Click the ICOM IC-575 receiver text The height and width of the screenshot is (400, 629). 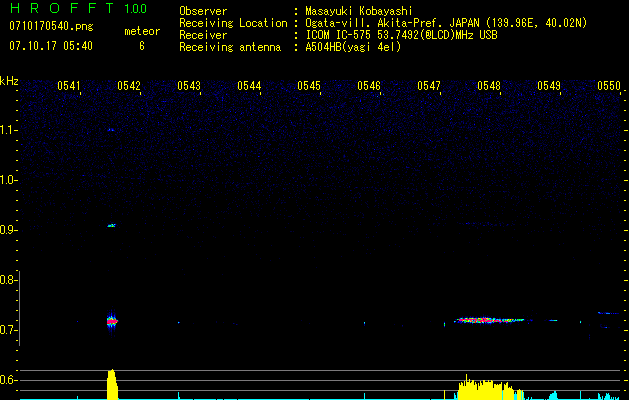[x=401, y=35]
